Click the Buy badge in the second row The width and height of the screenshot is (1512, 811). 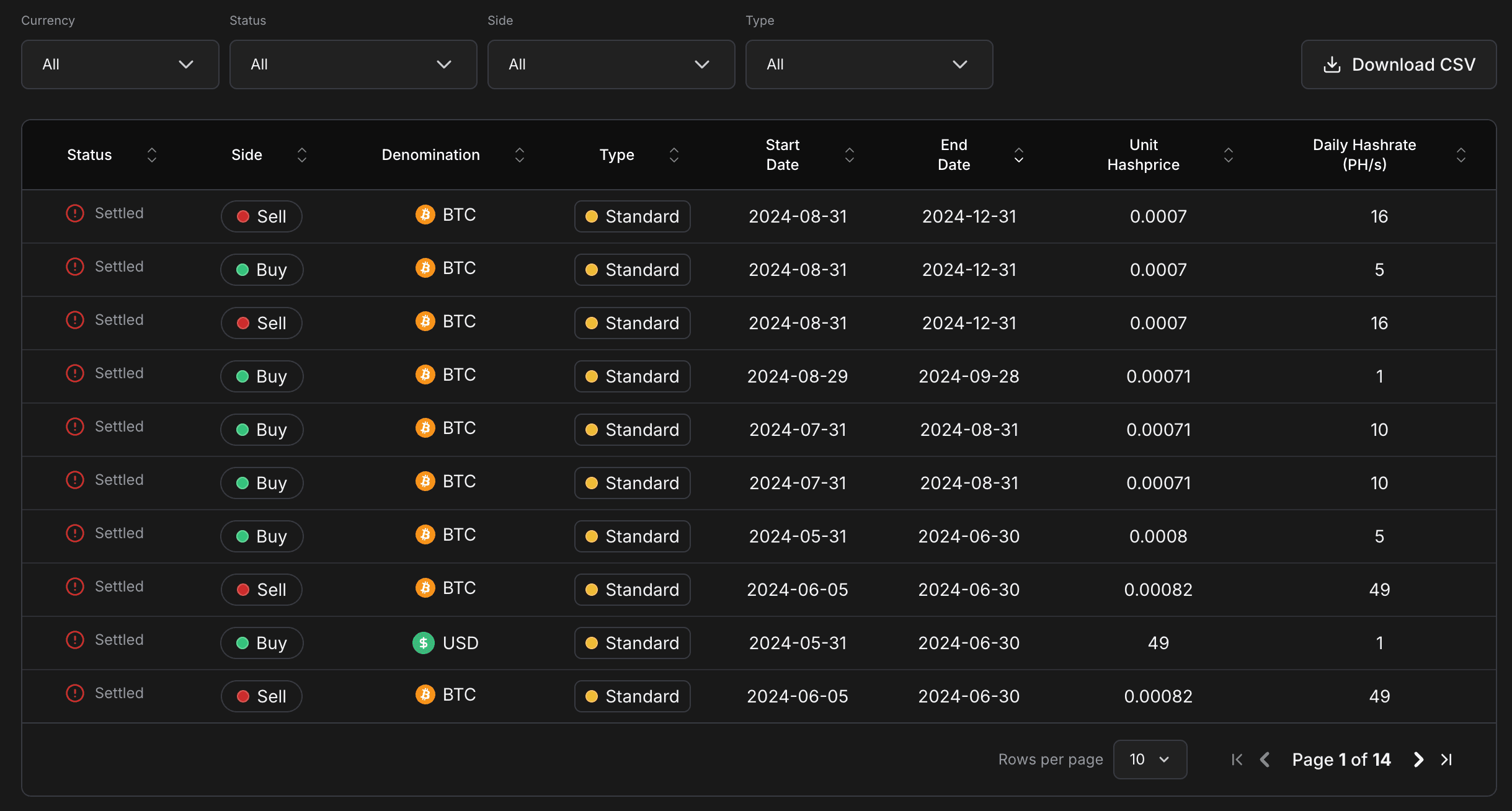pyautogui.click(x=261, y=269)
